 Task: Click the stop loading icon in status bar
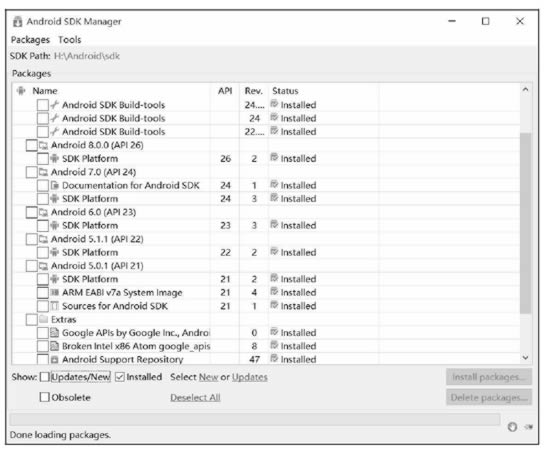[x=512, y=427]
